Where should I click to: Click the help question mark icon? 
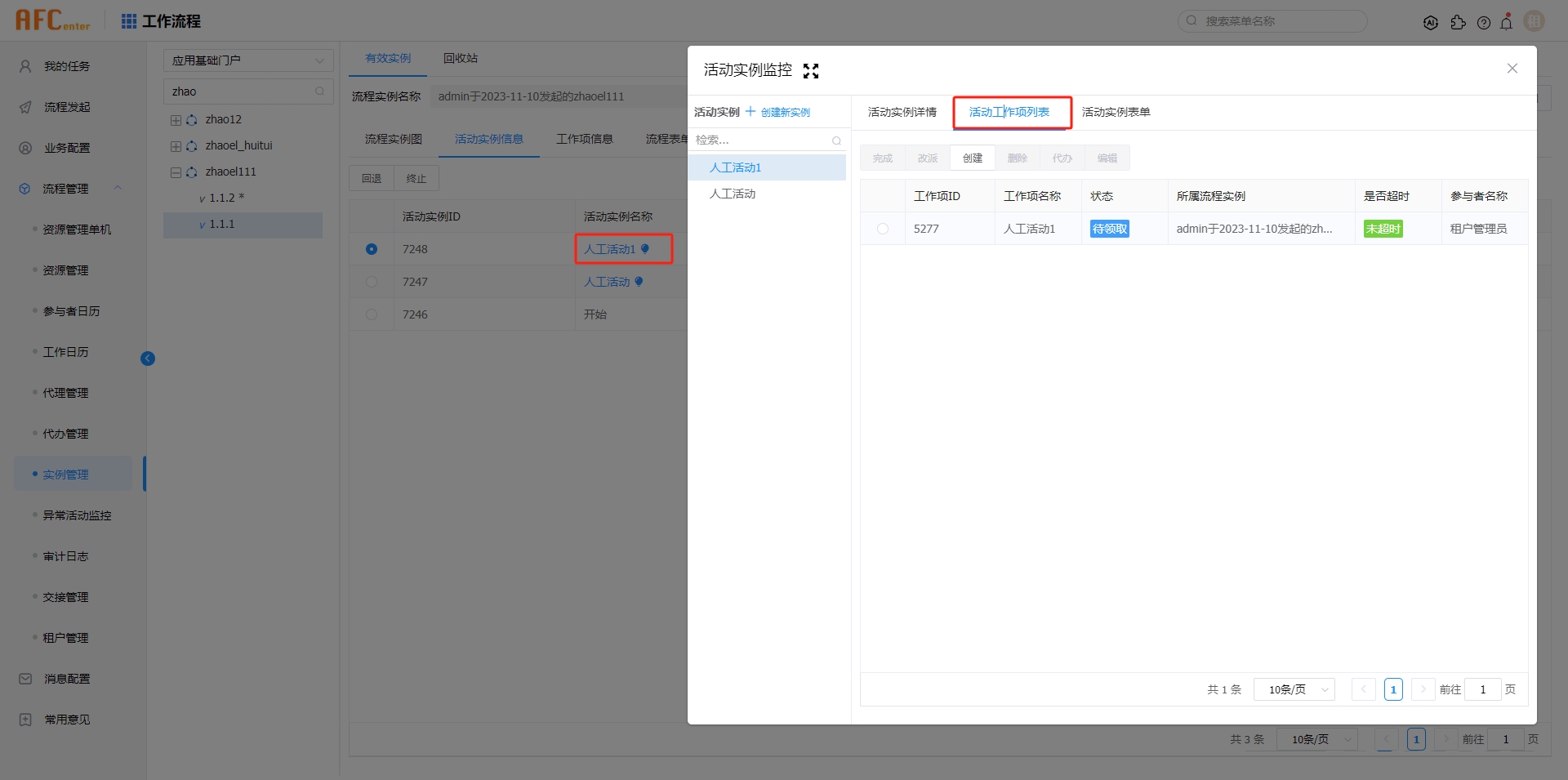click(x=1484, y=22)
